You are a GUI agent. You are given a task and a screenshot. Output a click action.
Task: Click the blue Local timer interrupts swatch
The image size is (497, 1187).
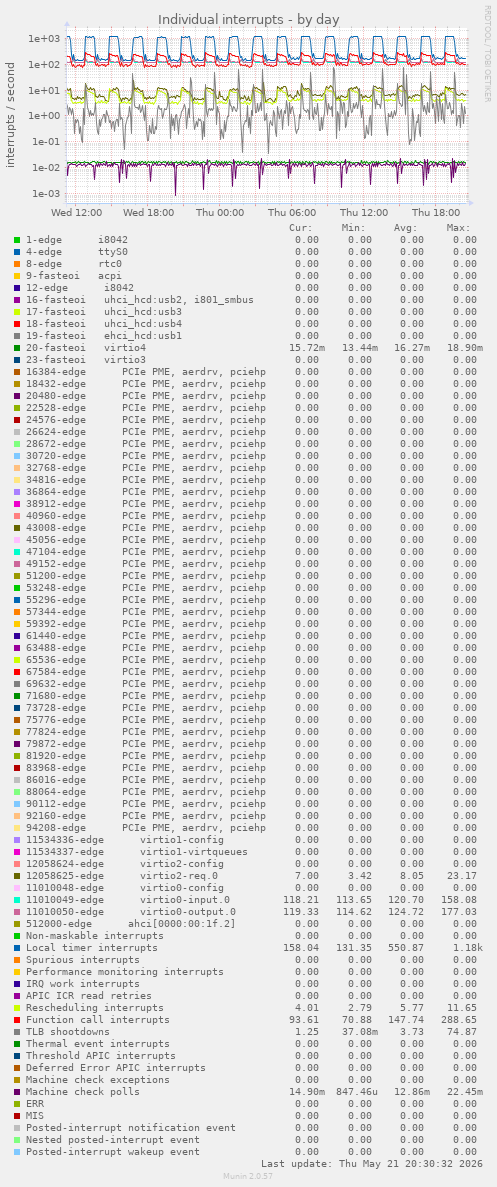pos(17,948)
